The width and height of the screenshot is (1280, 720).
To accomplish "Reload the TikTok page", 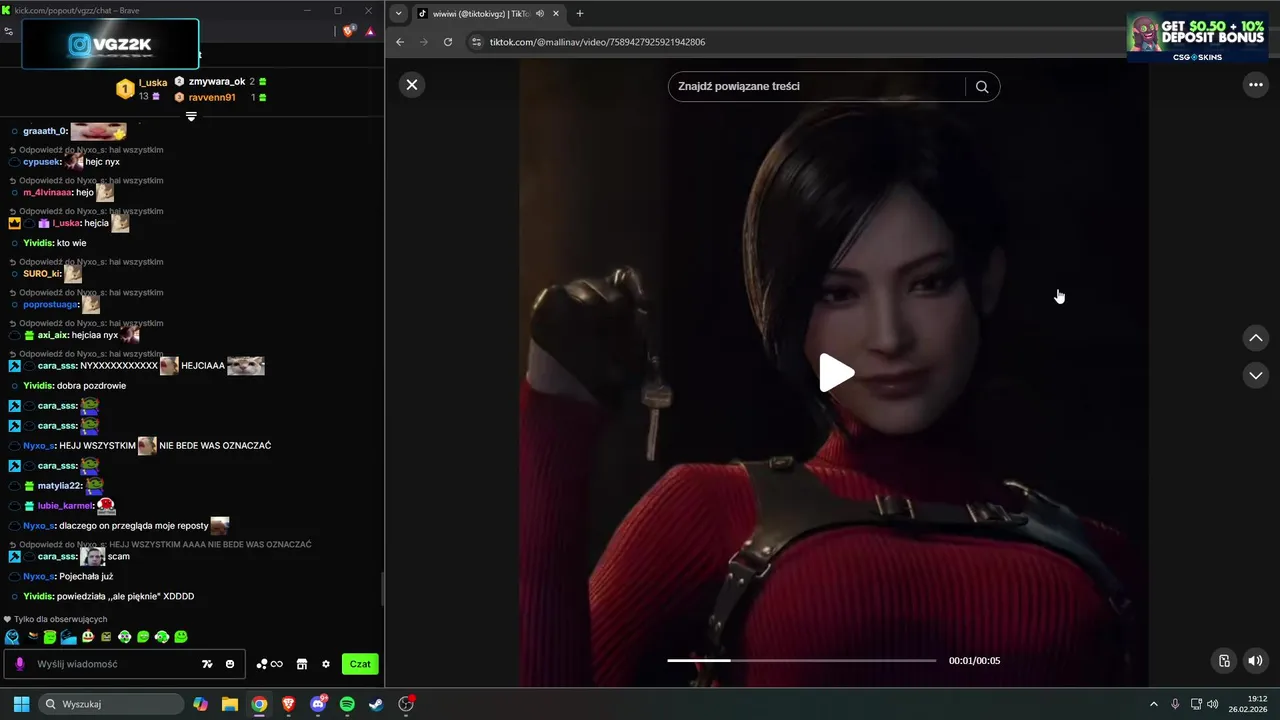I will pyautogui.click(x=448, y=42).
